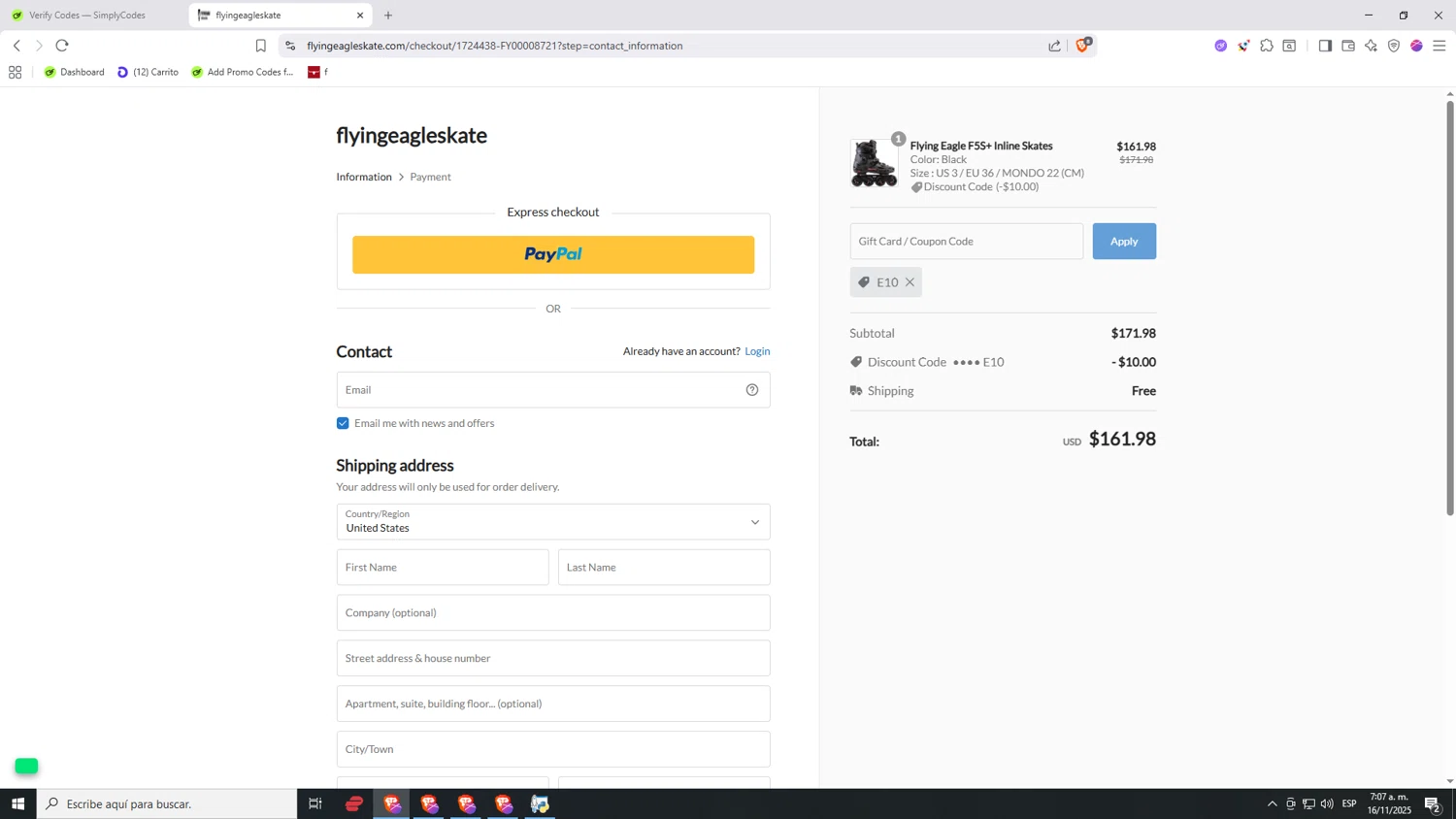Go to the Information breadcrumb step
Viewport: 1456px width, 819px height.
[x=364, y=177]
